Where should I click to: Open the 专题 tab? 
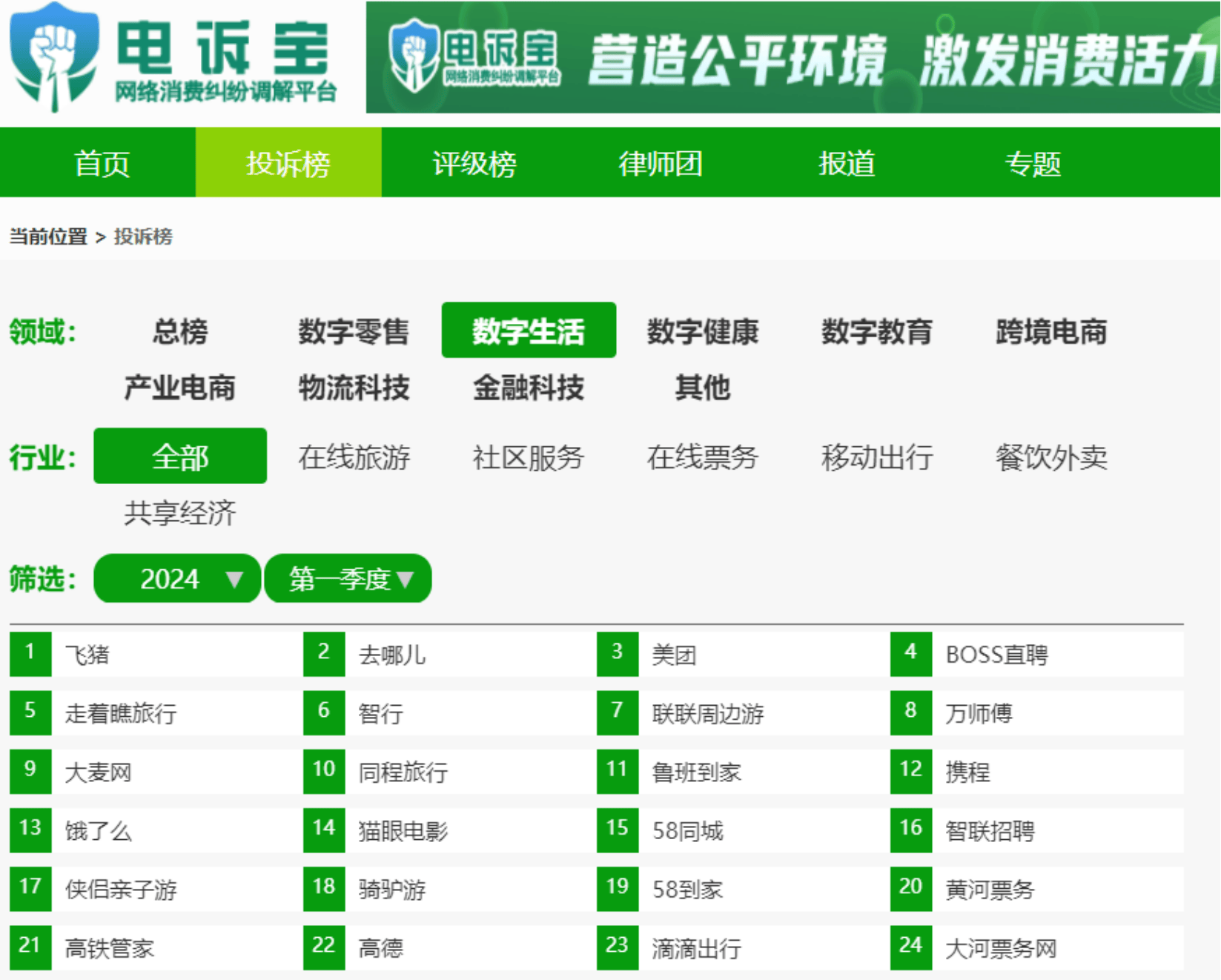(1033, 163)
